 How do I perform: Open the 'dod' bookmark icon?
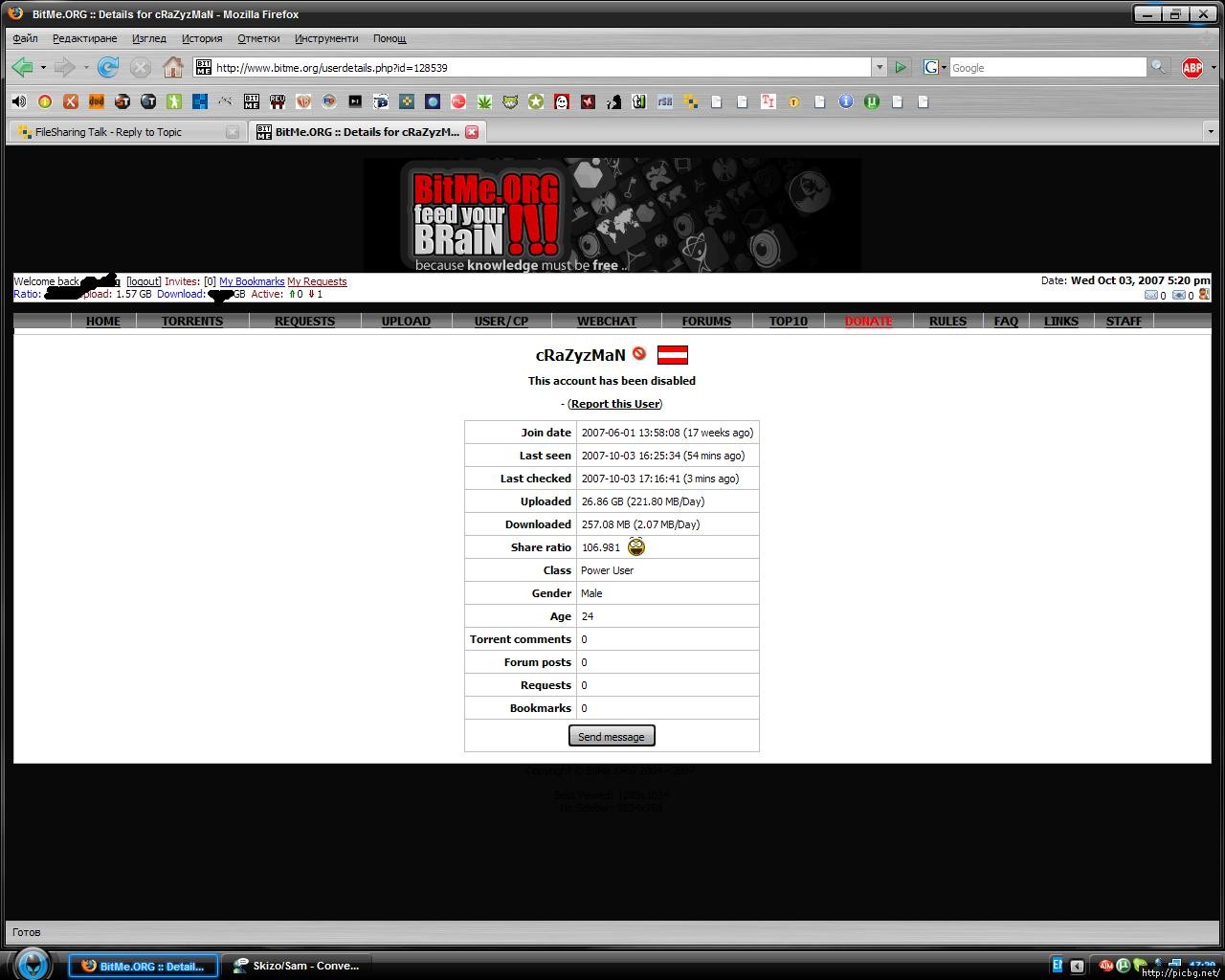click(97, 101)
